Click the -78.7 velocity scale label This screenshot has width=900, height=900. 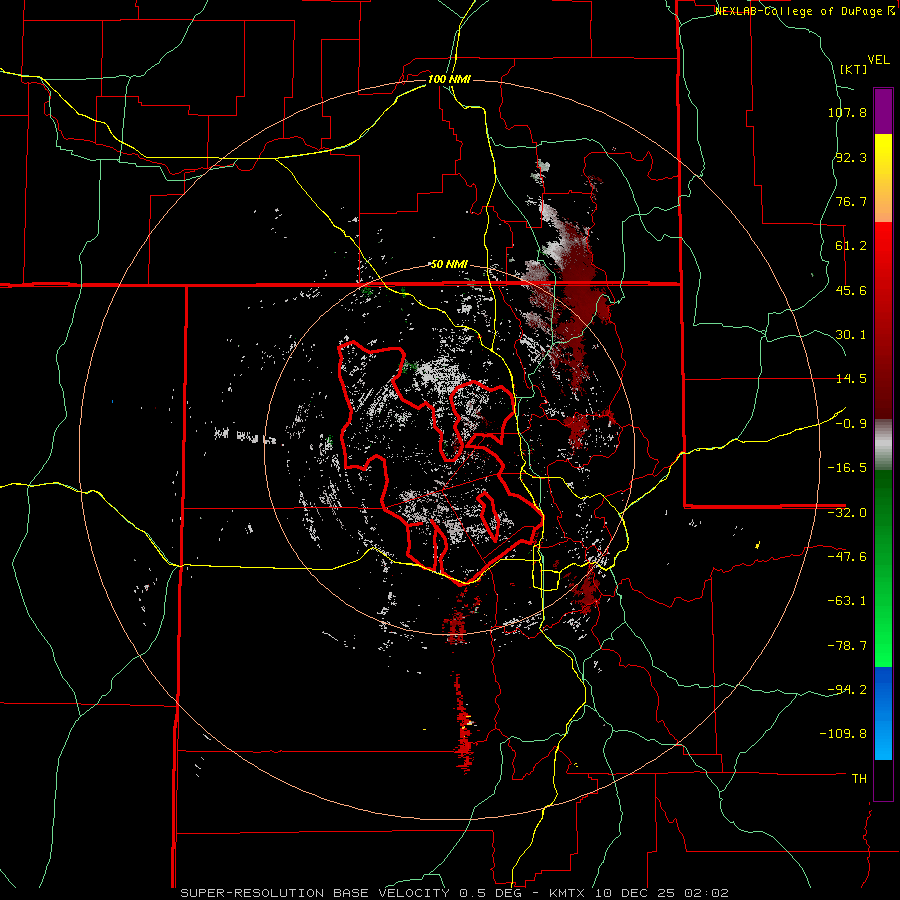pos(847,646)
